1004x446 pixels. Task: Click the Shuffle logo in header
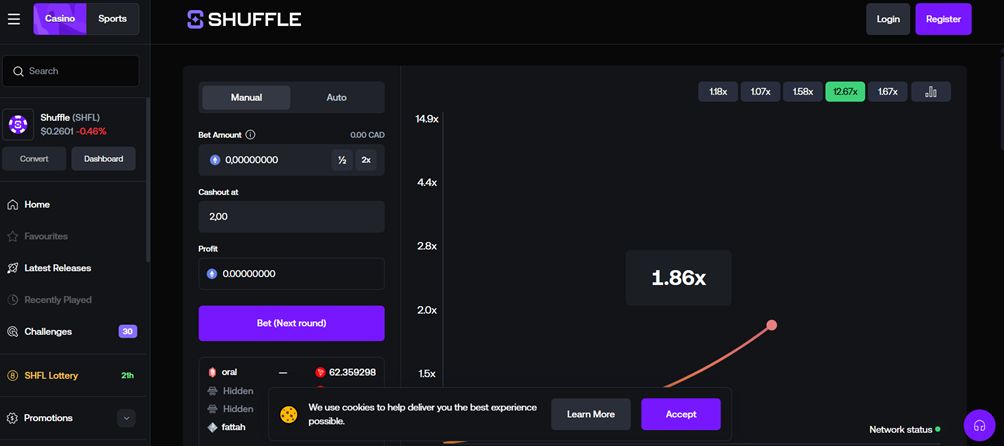click(x=244, y=19)
